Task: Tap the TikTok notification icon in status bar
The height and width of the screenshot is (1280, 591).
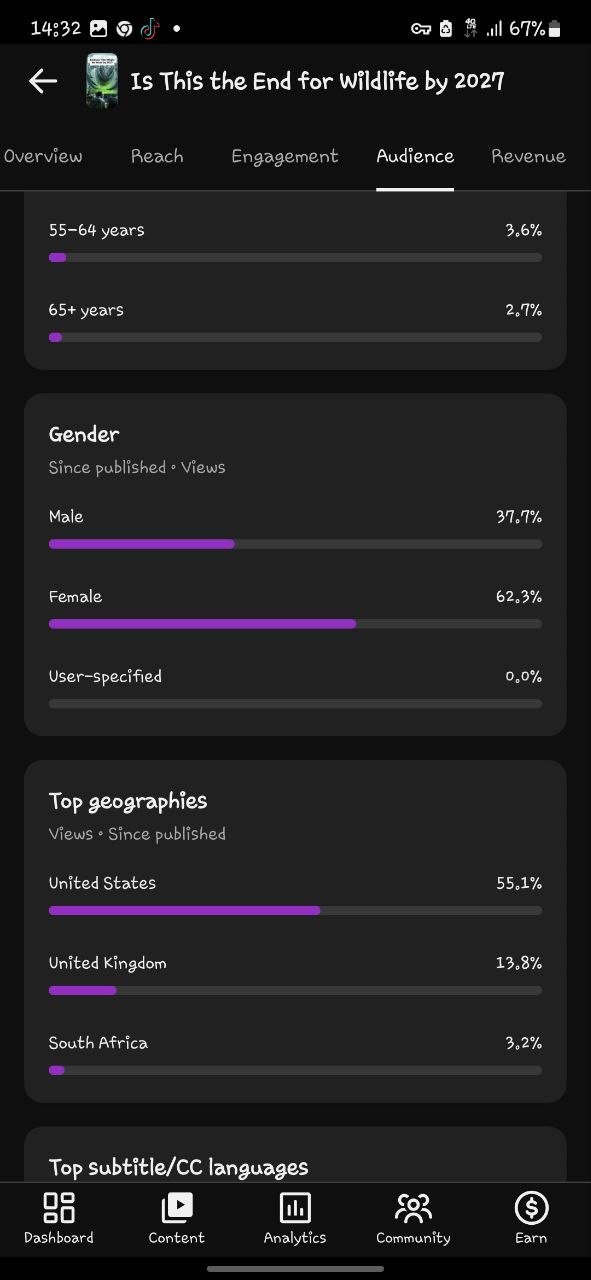Action: point(149,28)
